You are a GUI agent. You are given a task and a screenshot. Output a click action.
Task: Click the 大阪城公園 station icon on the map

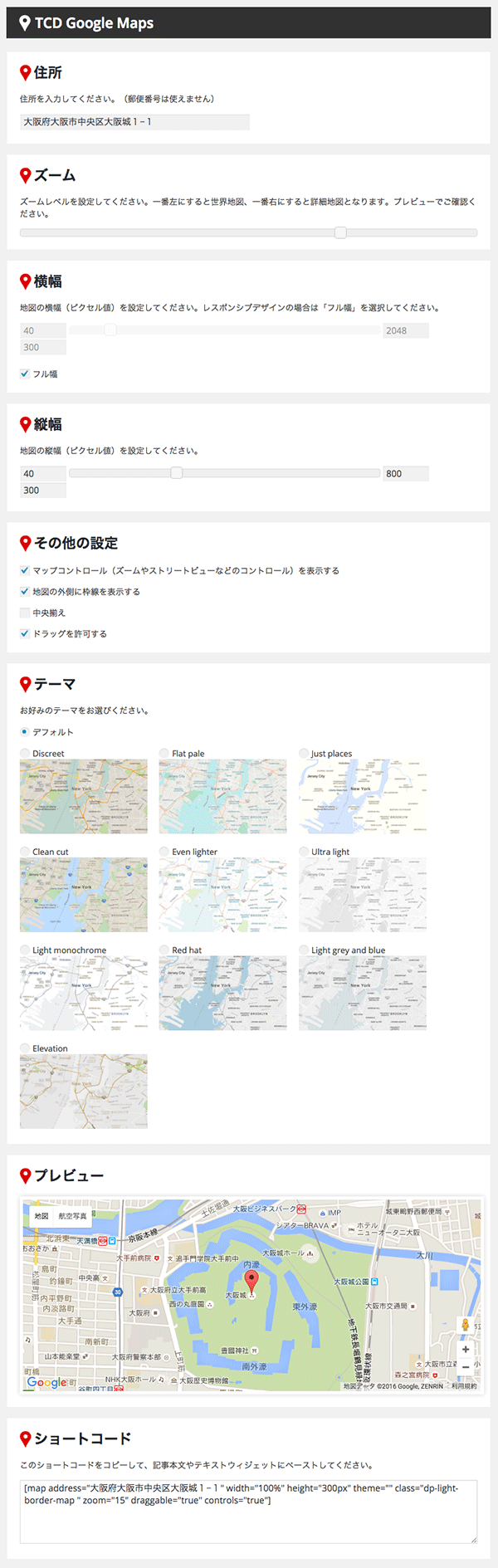coord(374,1282)
